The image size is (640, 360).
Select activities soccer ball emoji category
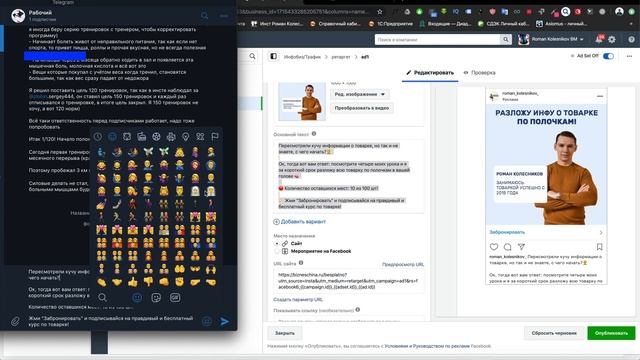click(156, 137)
